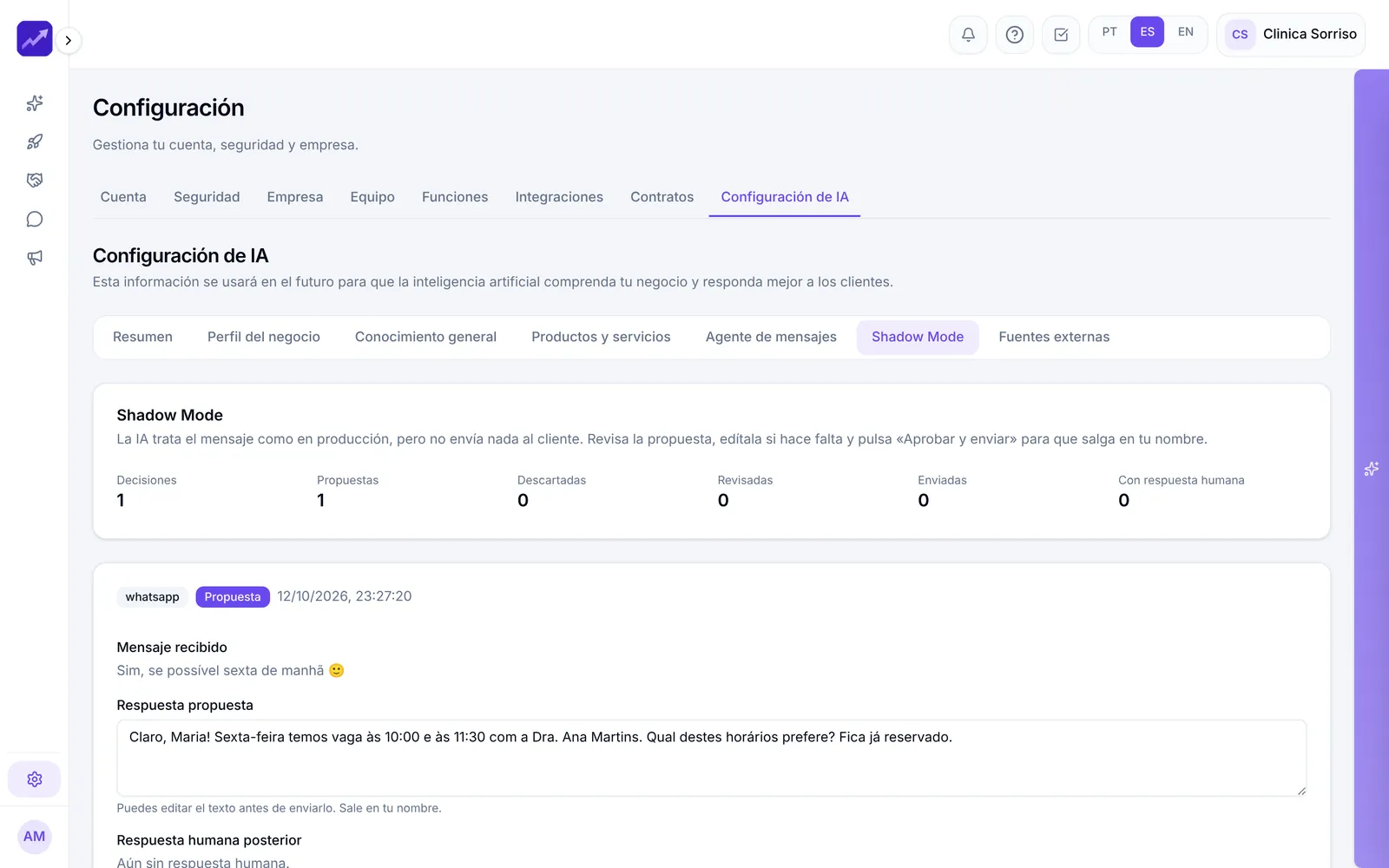1389x868 pixels.
Task: Open Agente de mensajes sub-tab
Action: pos(771,337)
